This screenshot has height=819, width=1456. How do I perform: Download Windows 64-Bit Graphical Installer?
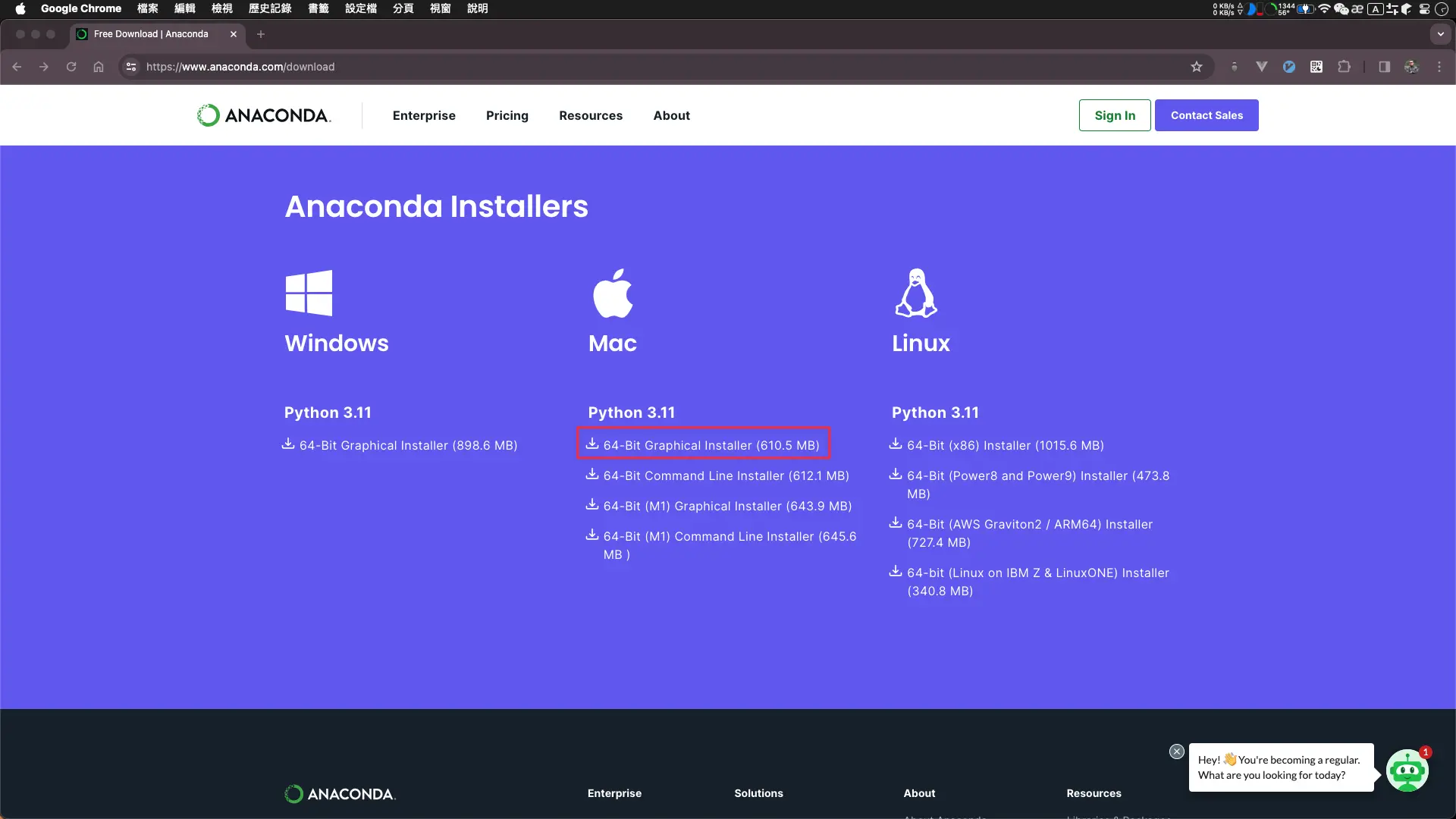tap(400, 445)
